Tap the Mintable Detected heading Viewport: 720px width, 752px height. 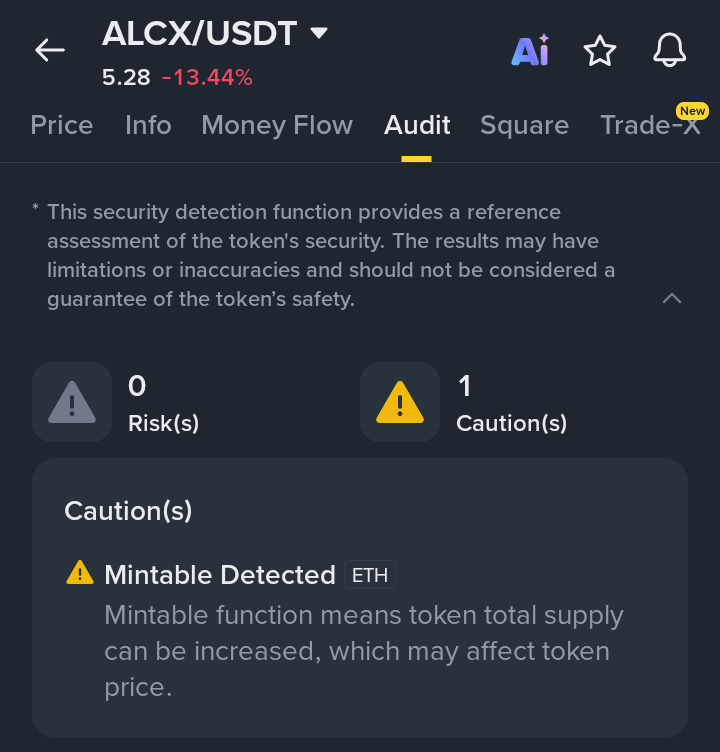(220, 575)
